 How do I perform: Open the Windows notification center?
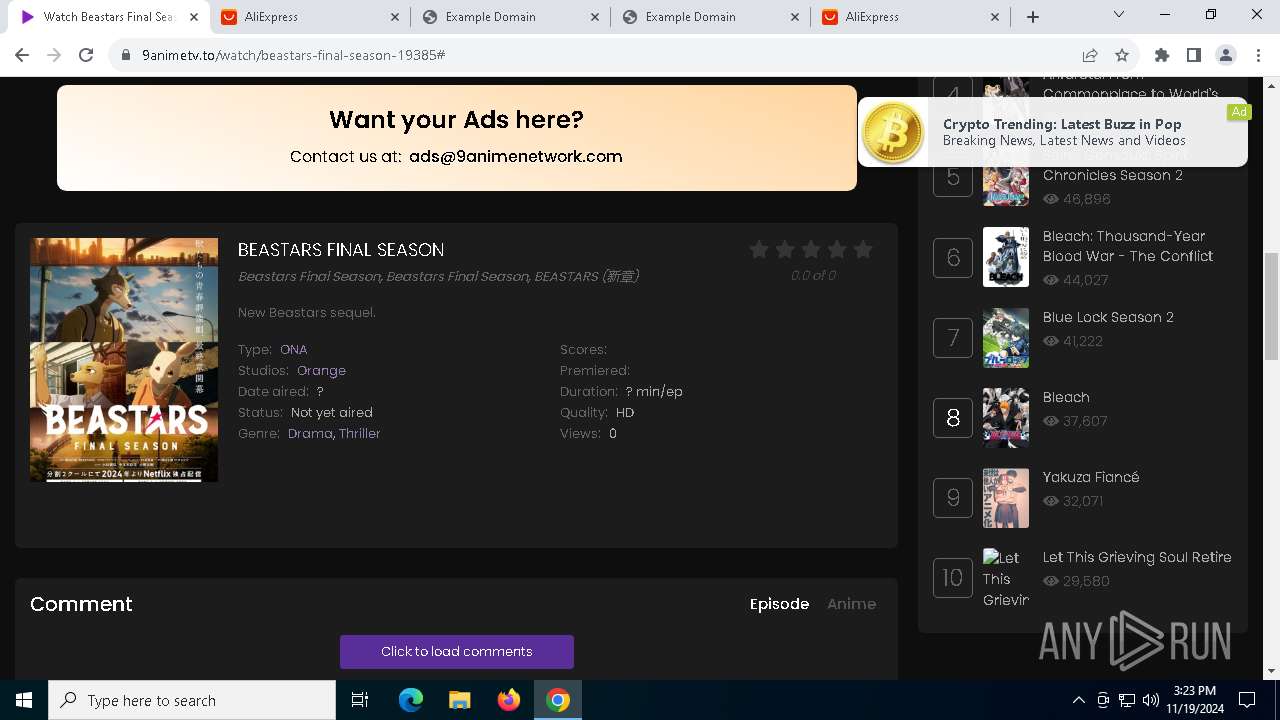(1247, 700)
